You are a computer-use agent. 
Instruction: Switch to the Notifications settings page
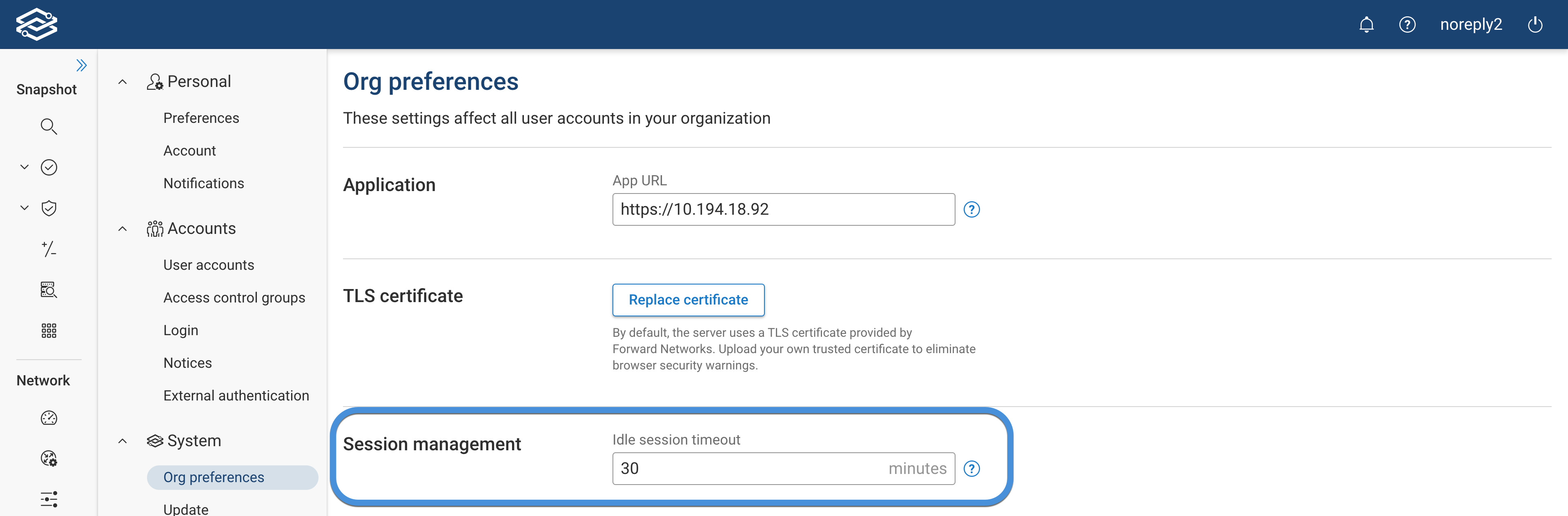coord(203,182)
